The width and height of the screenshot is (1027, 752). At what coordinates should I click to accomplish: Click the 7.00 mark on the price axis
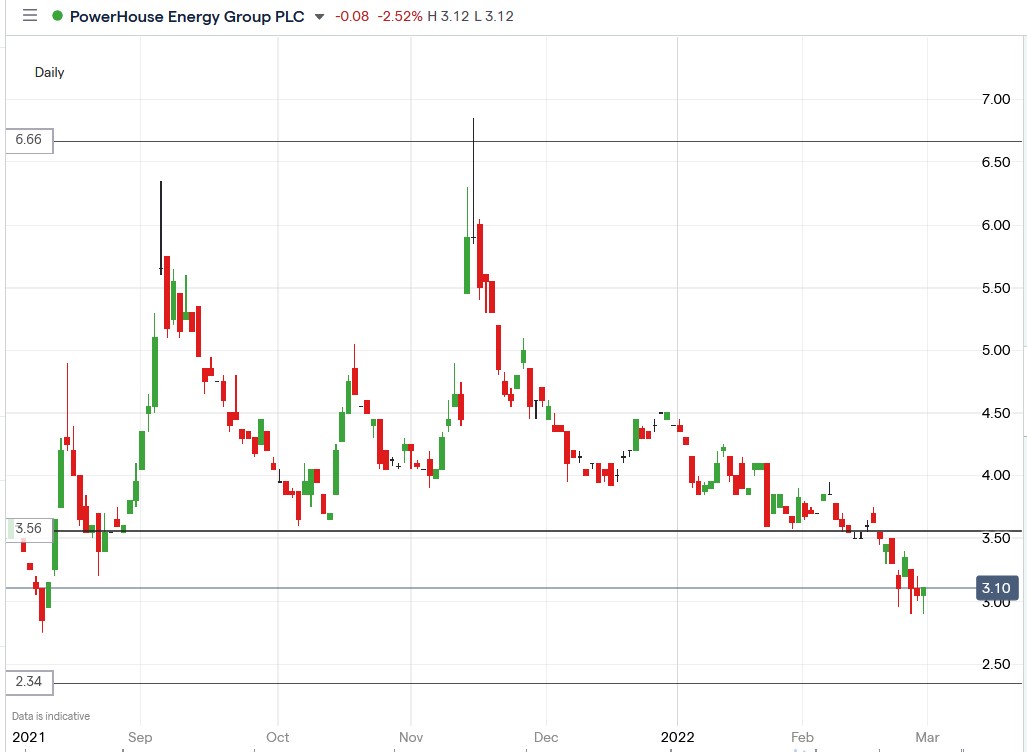coord(997,99)
